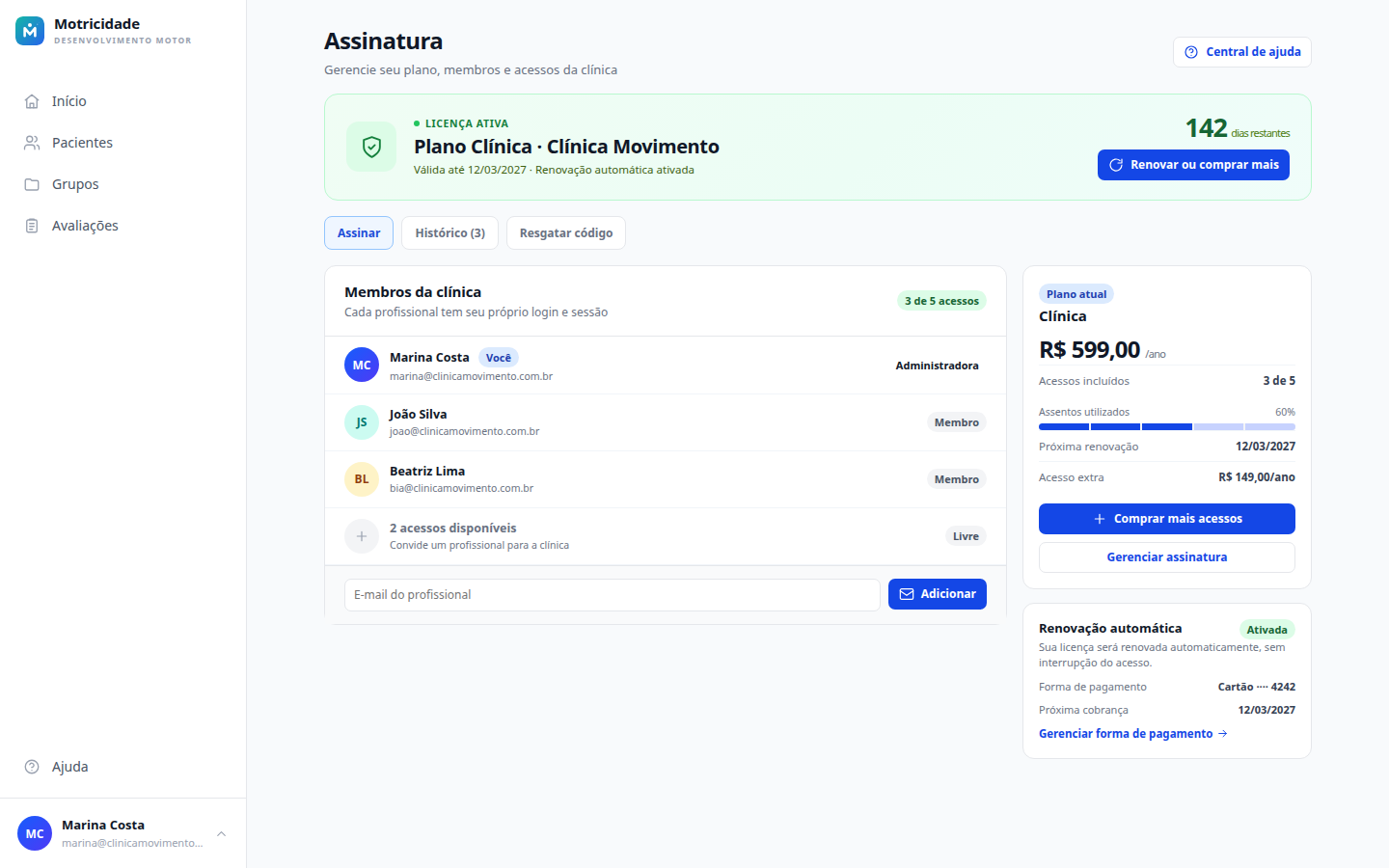Click the 3 de 5 acessos badge
The height and width of the screenshot is (868, 1389).
[x=941, y=301]
